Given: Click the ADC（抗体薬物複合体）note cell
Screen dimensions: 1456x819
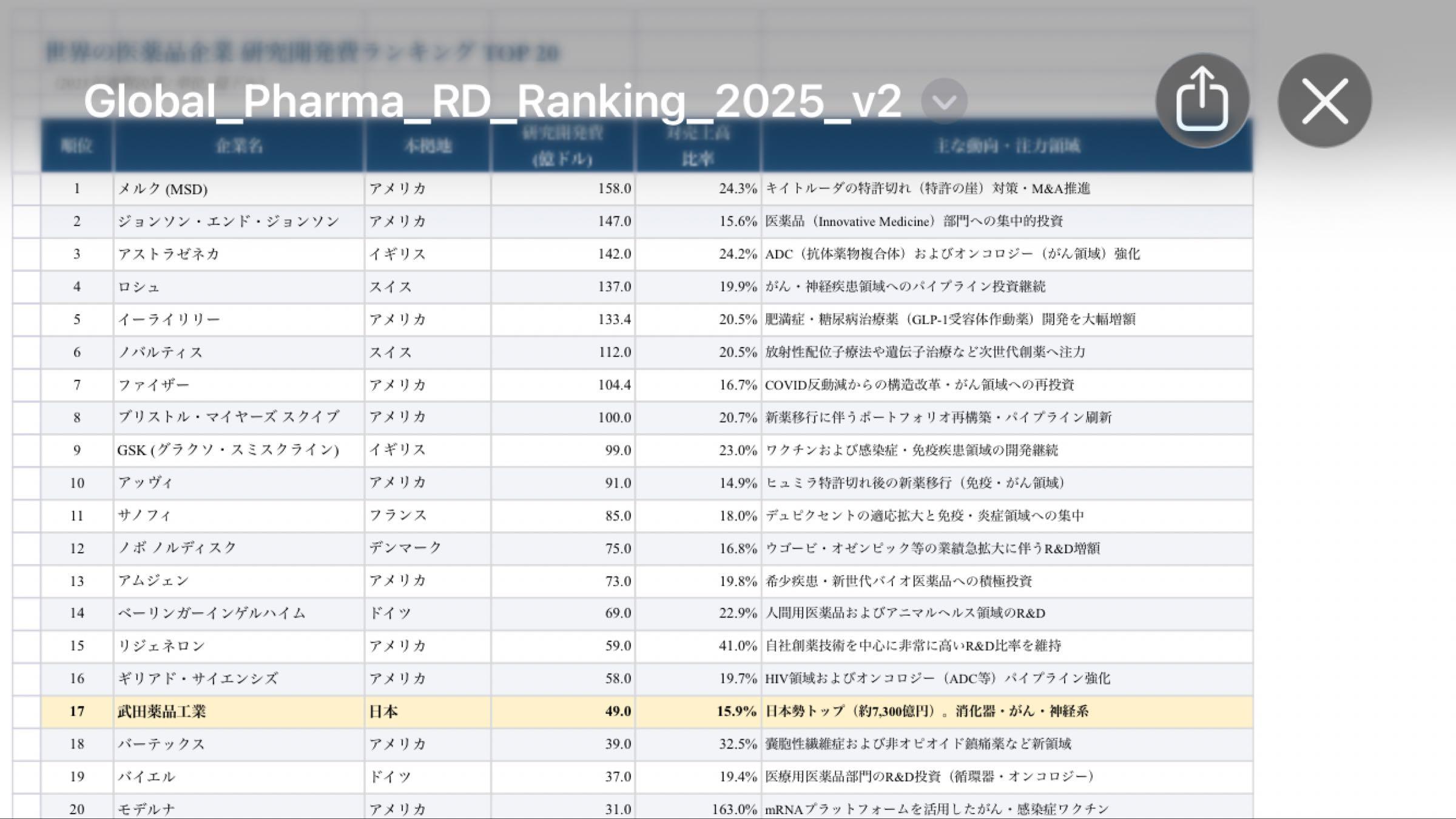Looking at the screenshot, I should (x=1007, y=254).
